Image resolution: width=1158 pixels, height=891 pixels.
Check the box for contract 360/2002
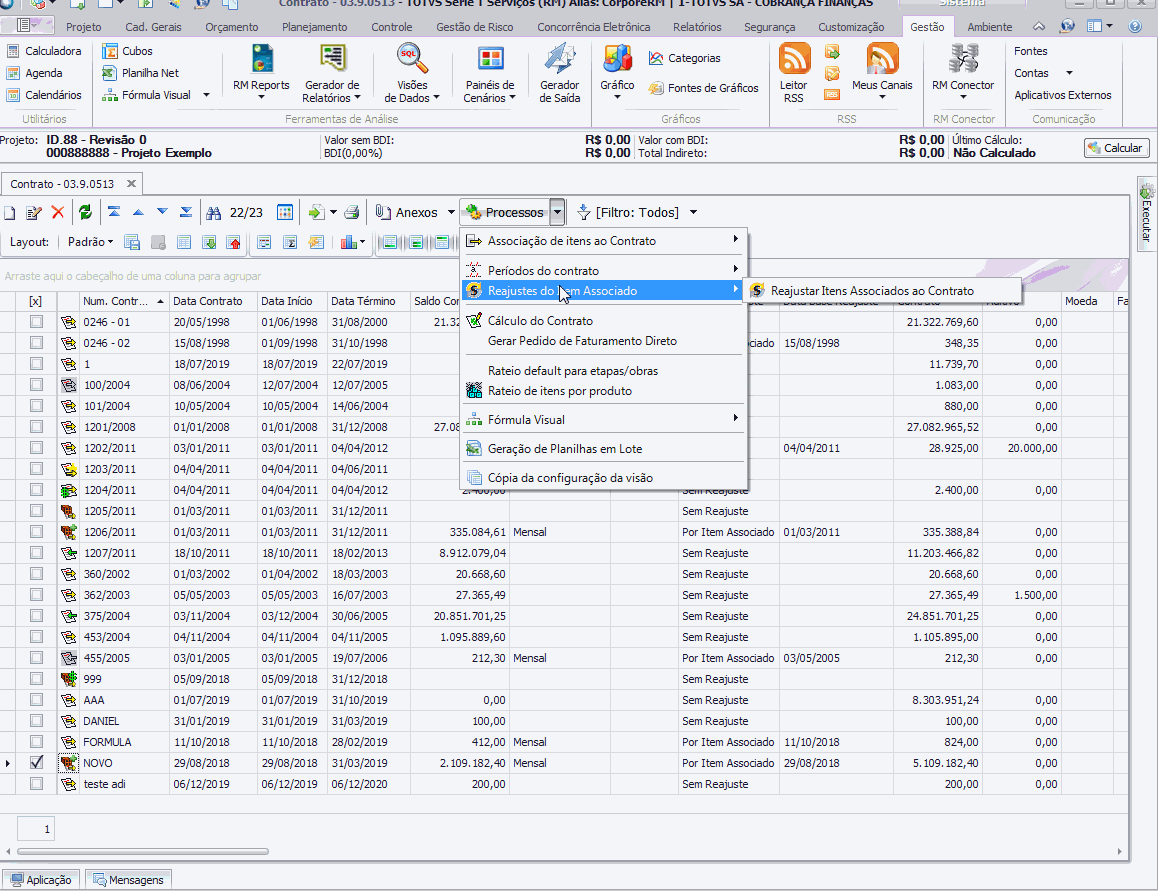click(36, 574)
